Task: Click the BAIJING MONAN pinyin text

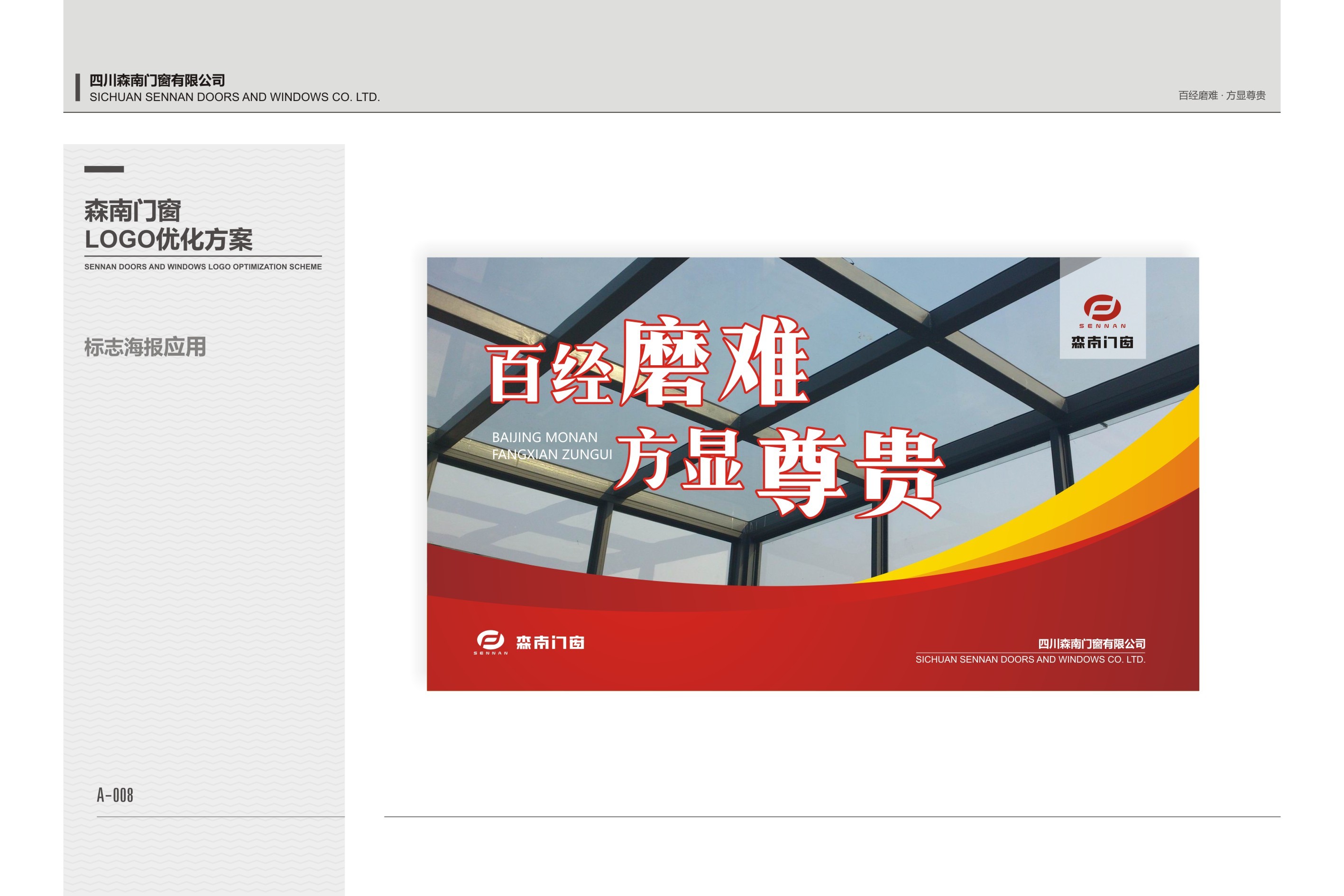Action: coord(544,437)
